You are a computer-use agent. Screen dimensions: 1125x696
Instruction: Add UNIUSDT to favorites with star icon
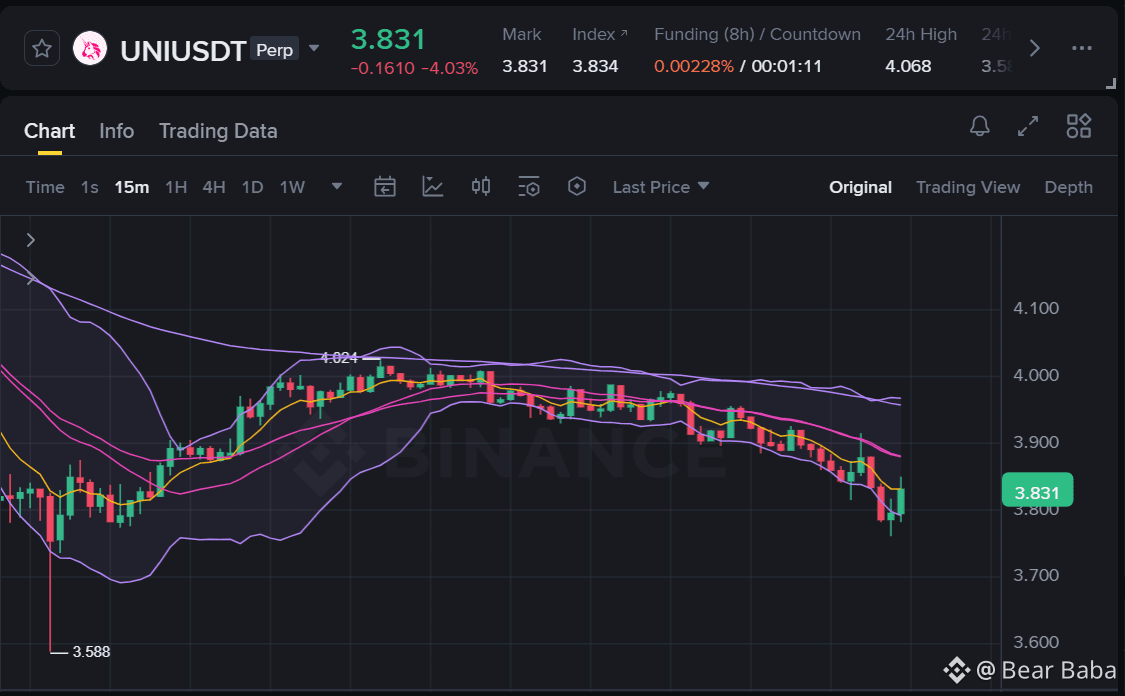pyautogui.click(x=42, y=49)
